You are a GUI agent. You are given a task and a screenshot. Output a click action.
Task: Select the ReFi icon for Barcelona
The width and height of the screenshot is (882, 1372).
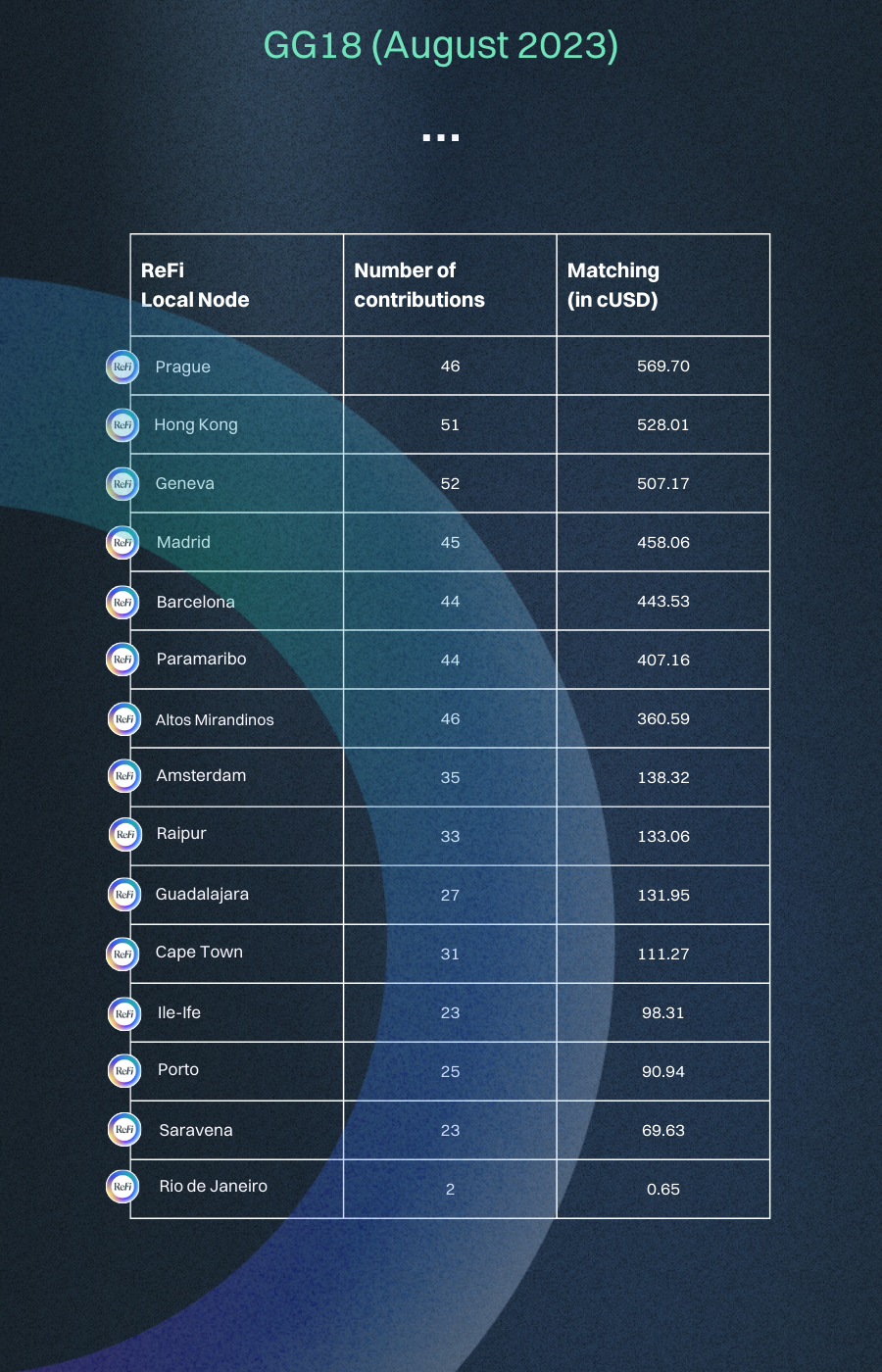[122, 602]
